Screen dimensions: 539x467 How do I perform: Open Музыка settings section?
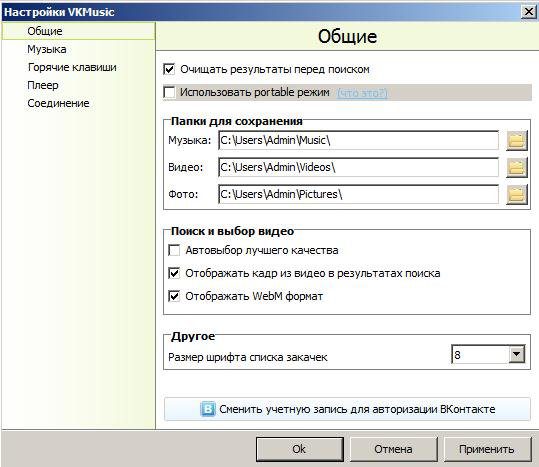point(47,49)
